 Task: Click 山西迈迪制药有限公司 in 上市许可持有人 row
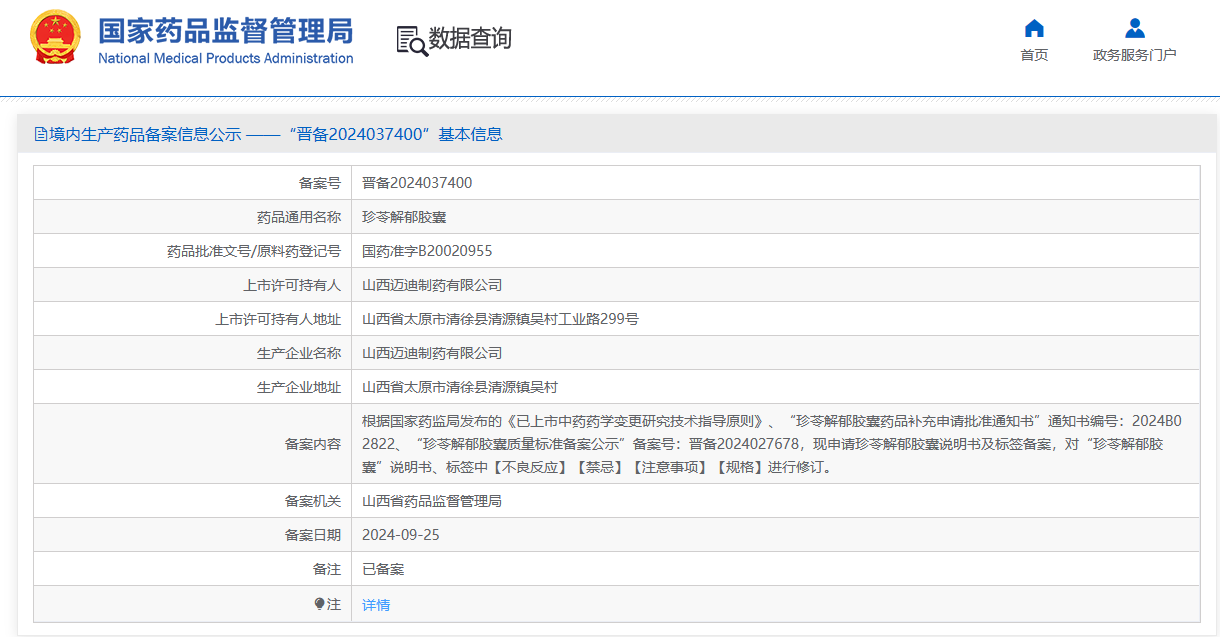pos(432,285)
